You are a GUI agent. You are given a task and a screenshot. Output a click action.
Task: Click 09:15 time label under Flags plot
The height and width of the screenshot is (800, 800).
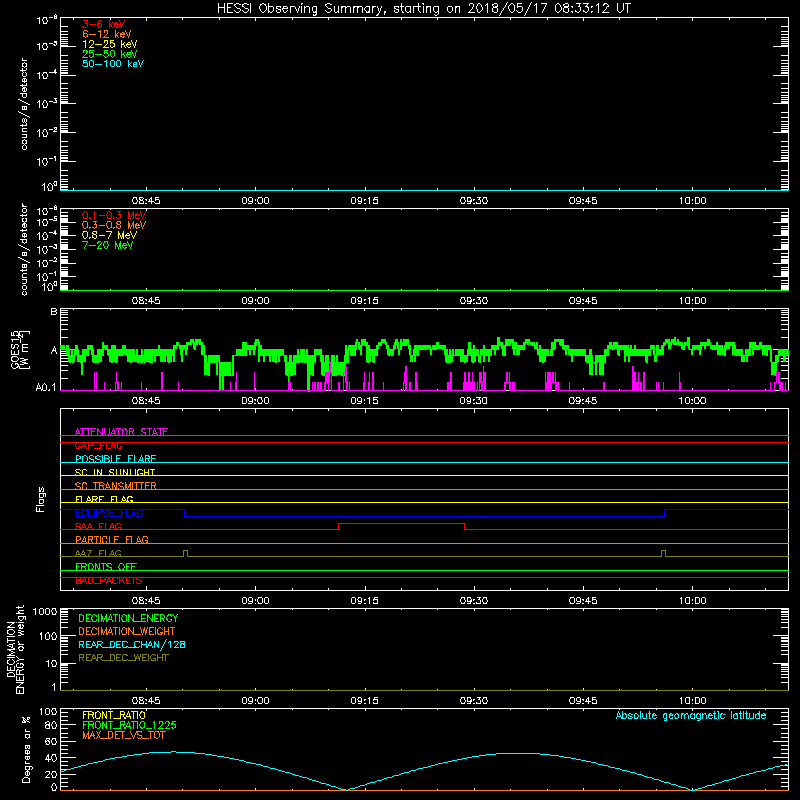point(364,601)
